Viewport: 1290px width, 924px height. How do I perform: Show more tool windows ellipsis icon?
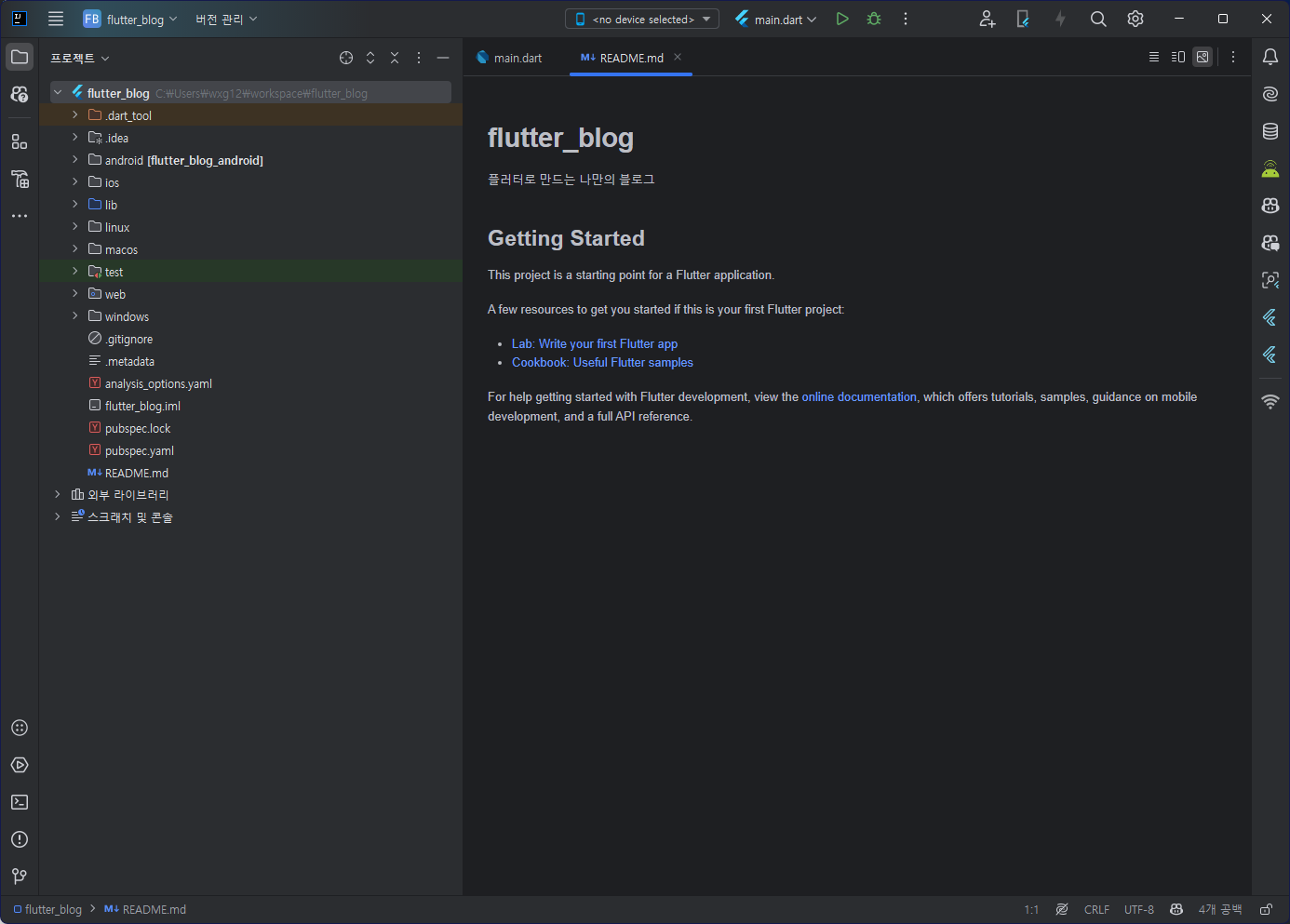coord(20,216)
